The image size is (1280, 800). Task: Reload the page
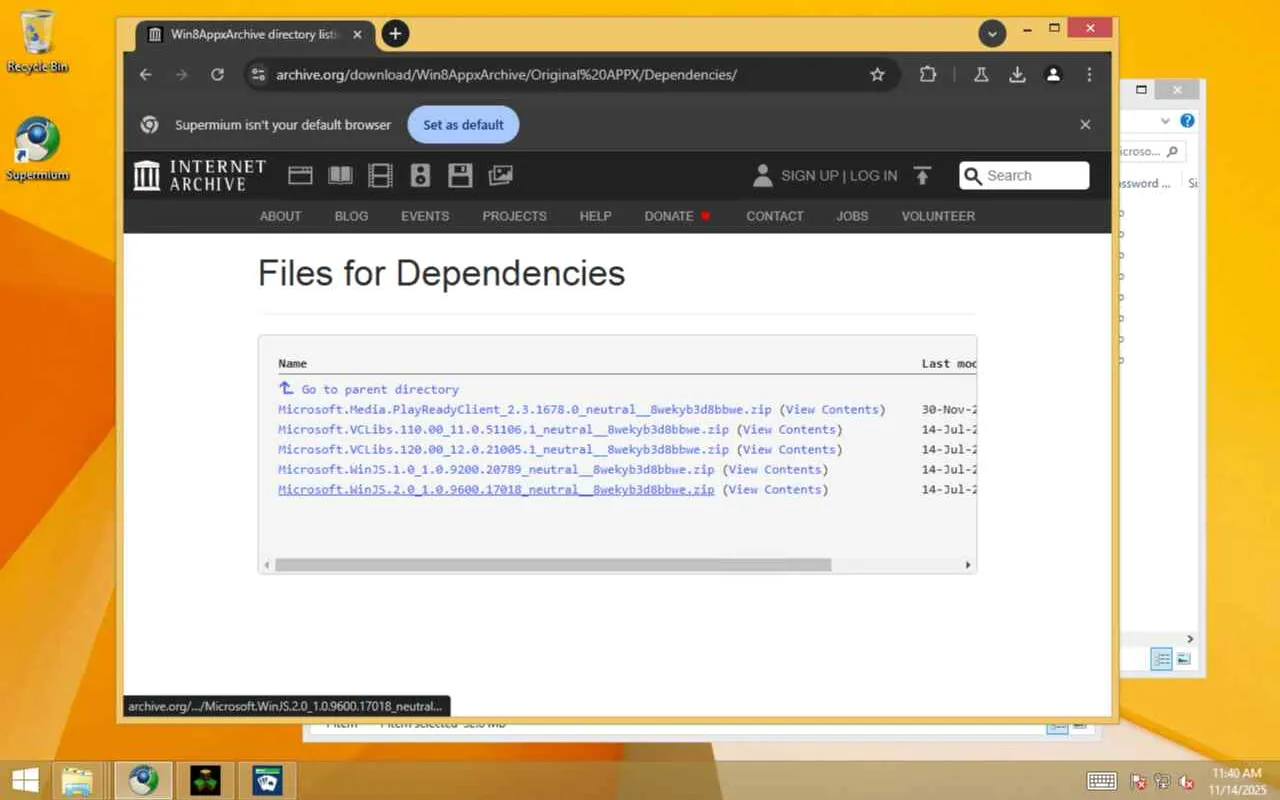pos(217,74)
